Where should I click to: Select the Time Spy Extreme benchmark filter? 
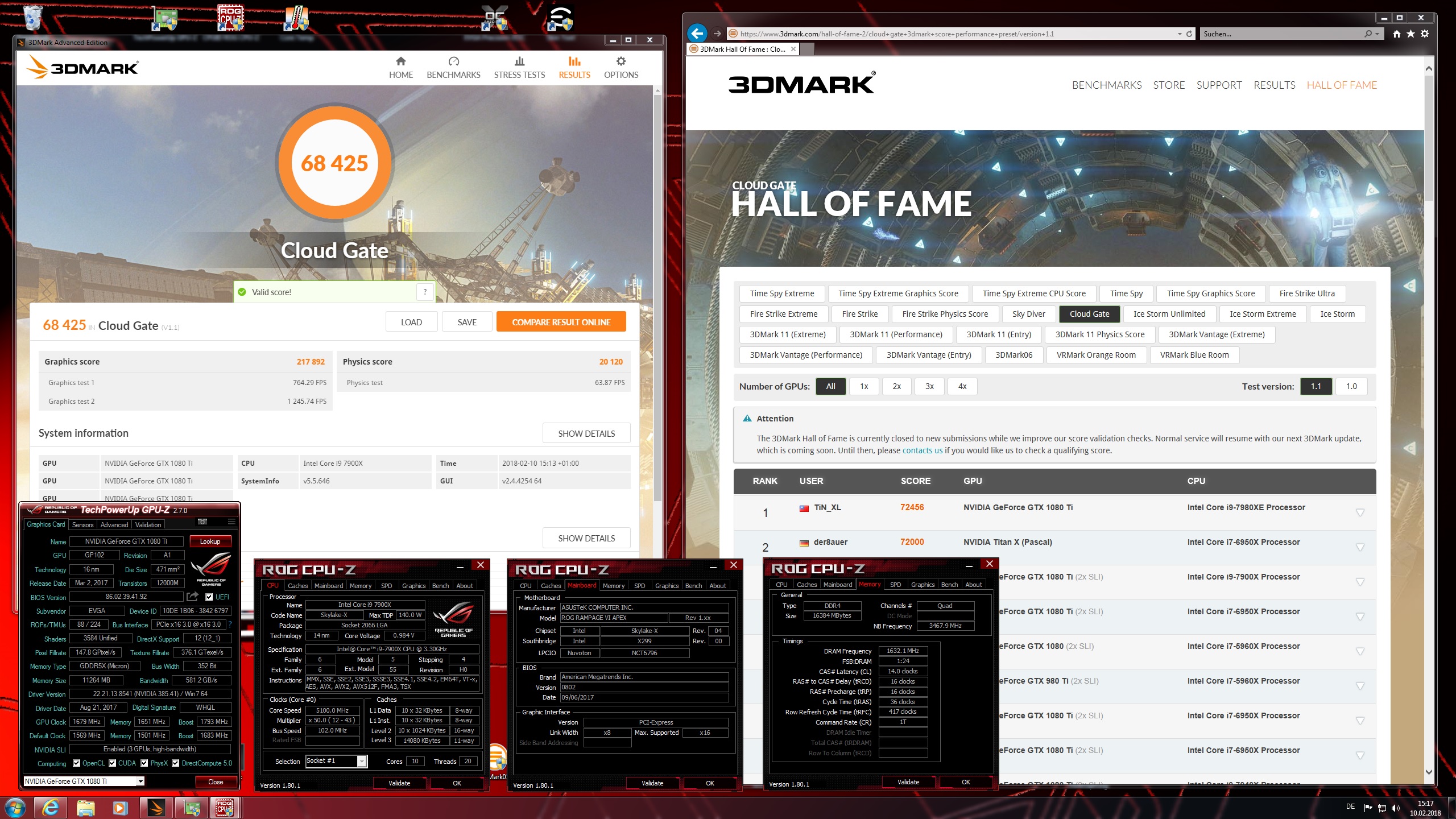[782, 293]
